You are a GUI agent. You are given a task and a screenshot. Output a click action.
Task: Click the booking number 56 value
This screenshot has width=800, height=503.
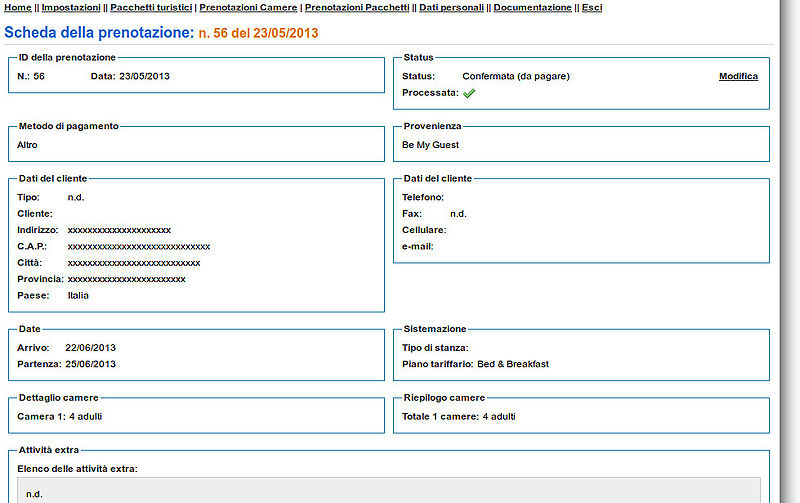(39, 76)
